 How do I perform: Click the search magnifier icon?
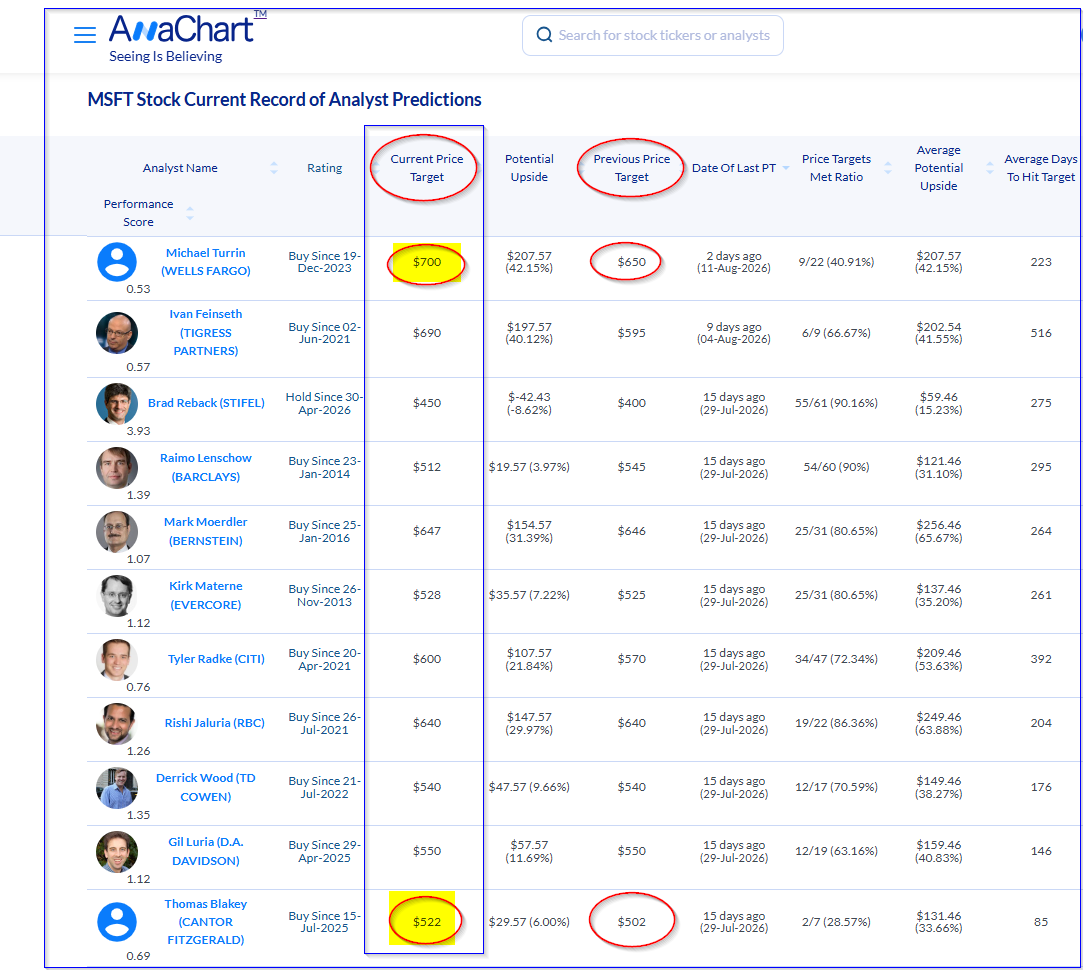coord(544,35)
